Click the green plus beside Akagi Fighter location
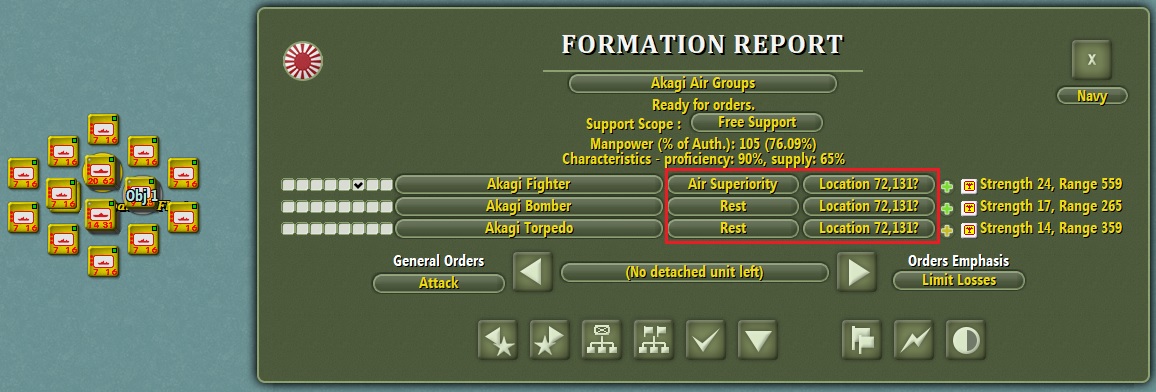1156x392 pixels. point(947,186)
